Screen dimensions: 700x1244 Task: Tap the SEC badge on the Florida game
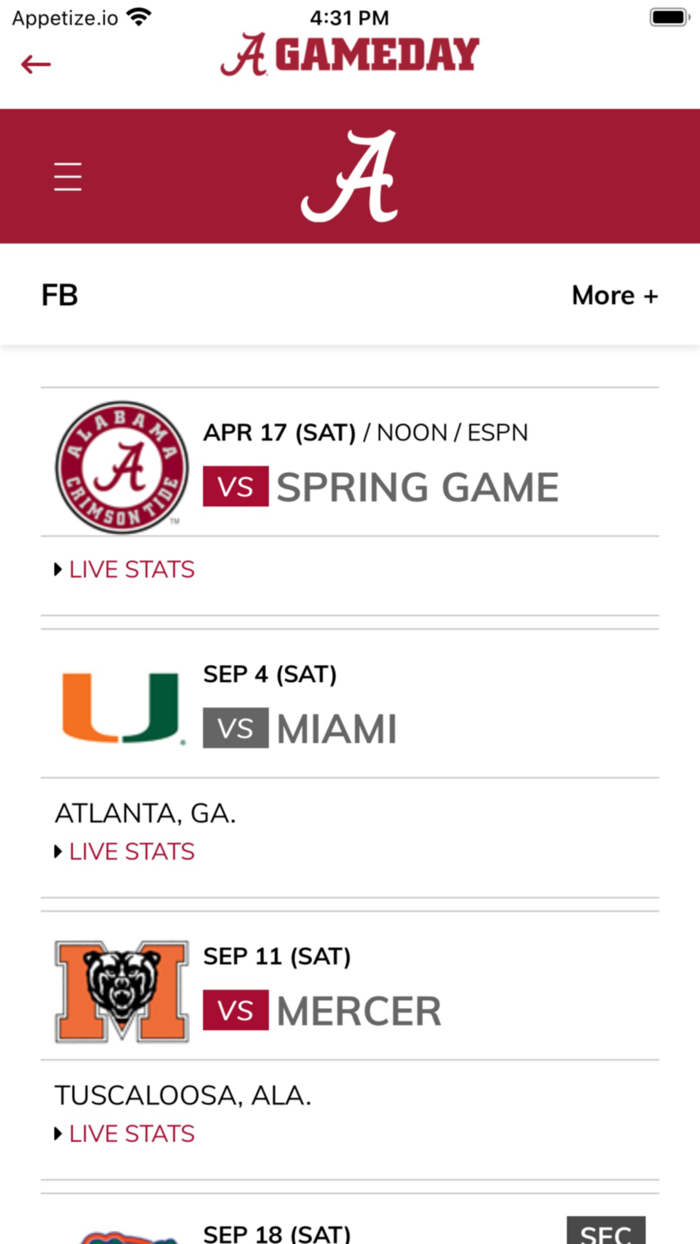[x=606, y=1232]
